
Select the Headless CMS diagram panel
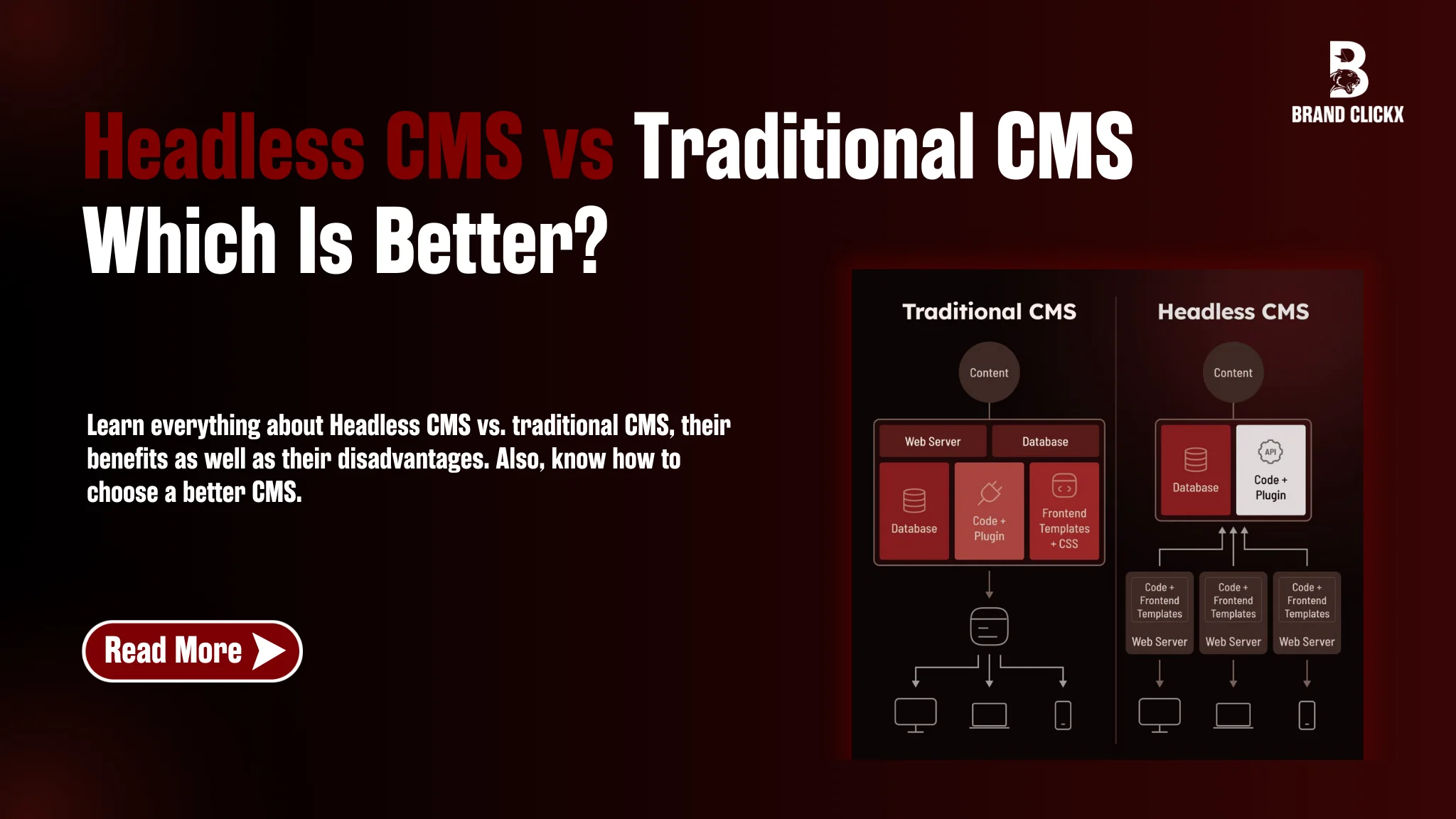tap(1232, 515)
